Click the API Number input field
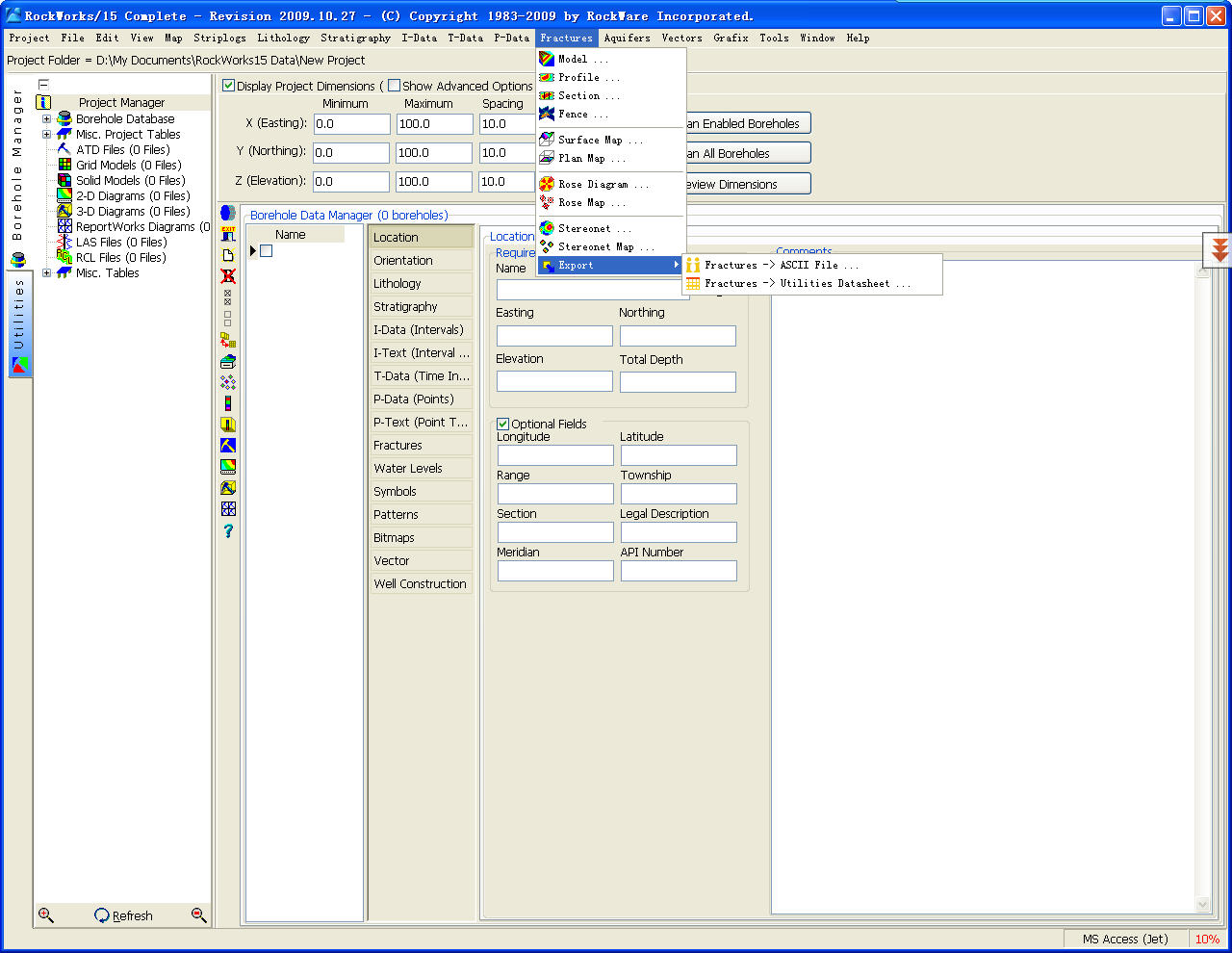This screenshot has width=1232, height=953. click(x=679, y=571)
